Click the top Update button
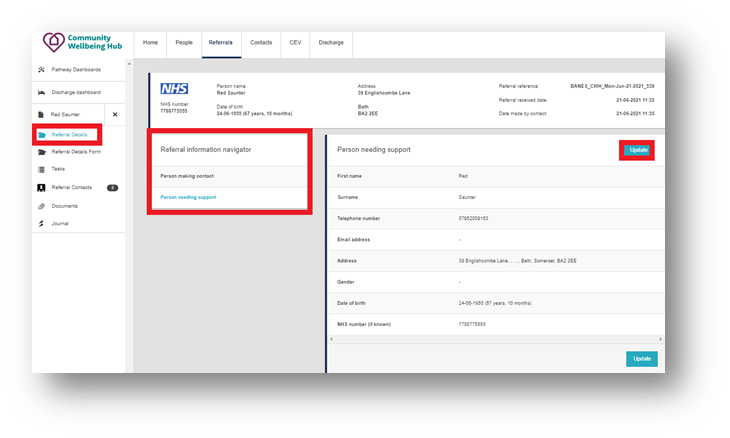 coord(638,150)
